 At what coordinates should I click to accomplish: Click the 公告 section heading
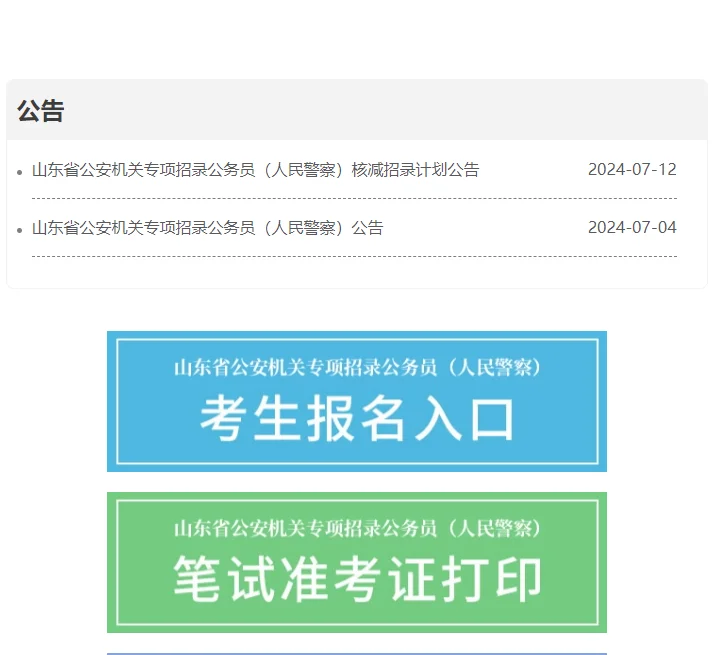pyautogui.click(x=40, y=111)
